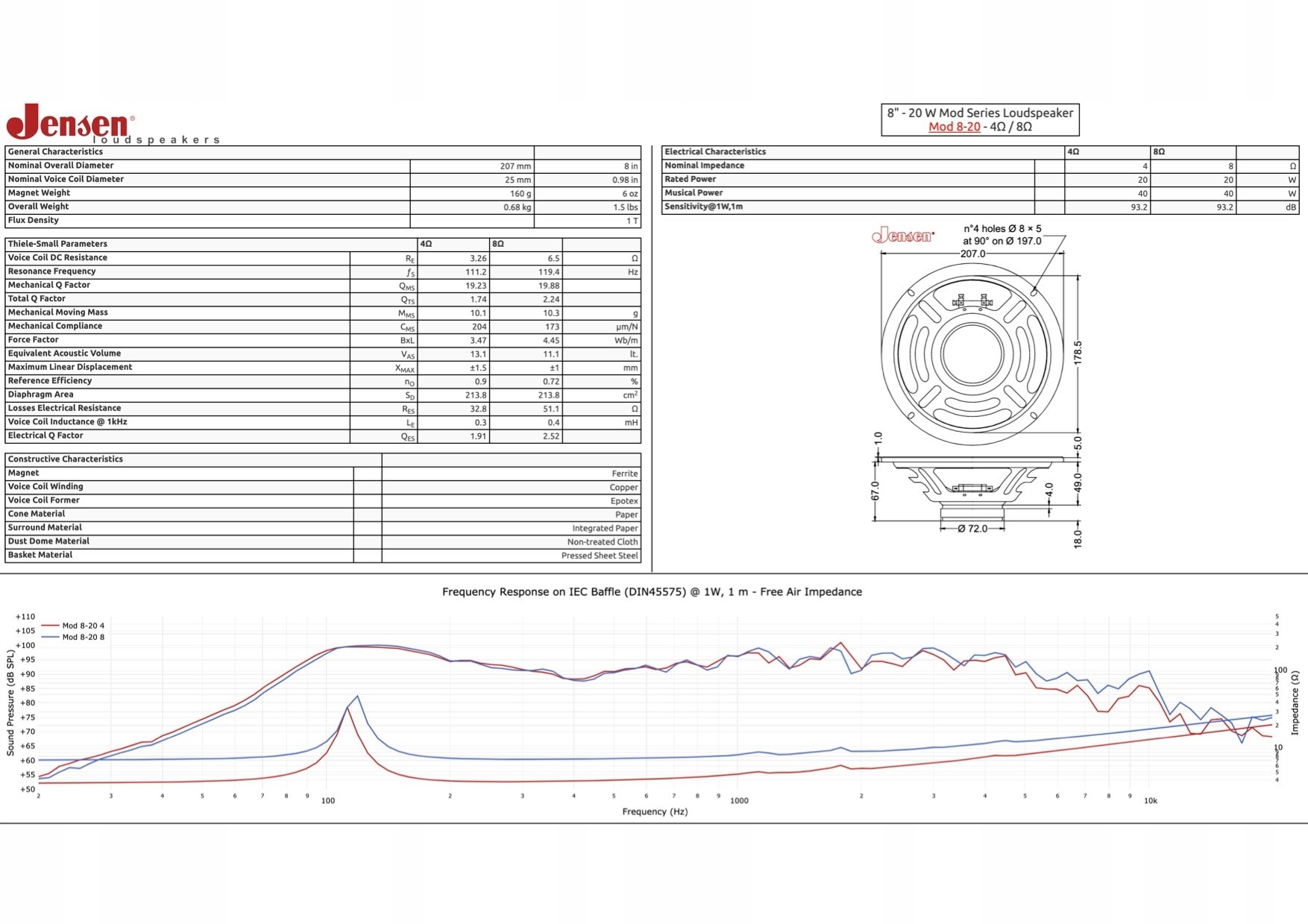
Task: Click the "19.88" mechanical Q value
Action: click(549, 286)
